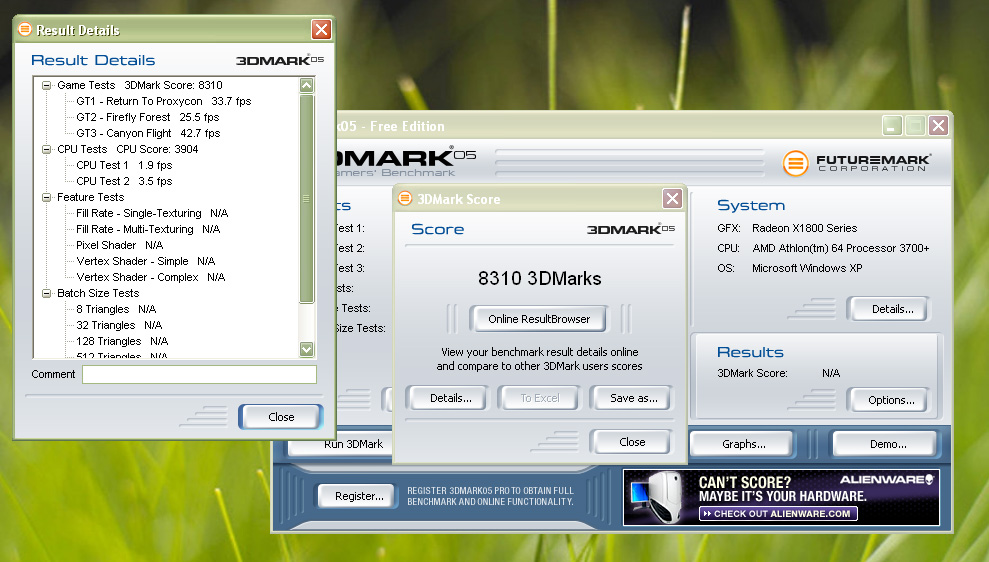This screenshot has width=989, height=562.
Task: Select Fill Rate - Multi-Texturing row
Action: point(148,230)
